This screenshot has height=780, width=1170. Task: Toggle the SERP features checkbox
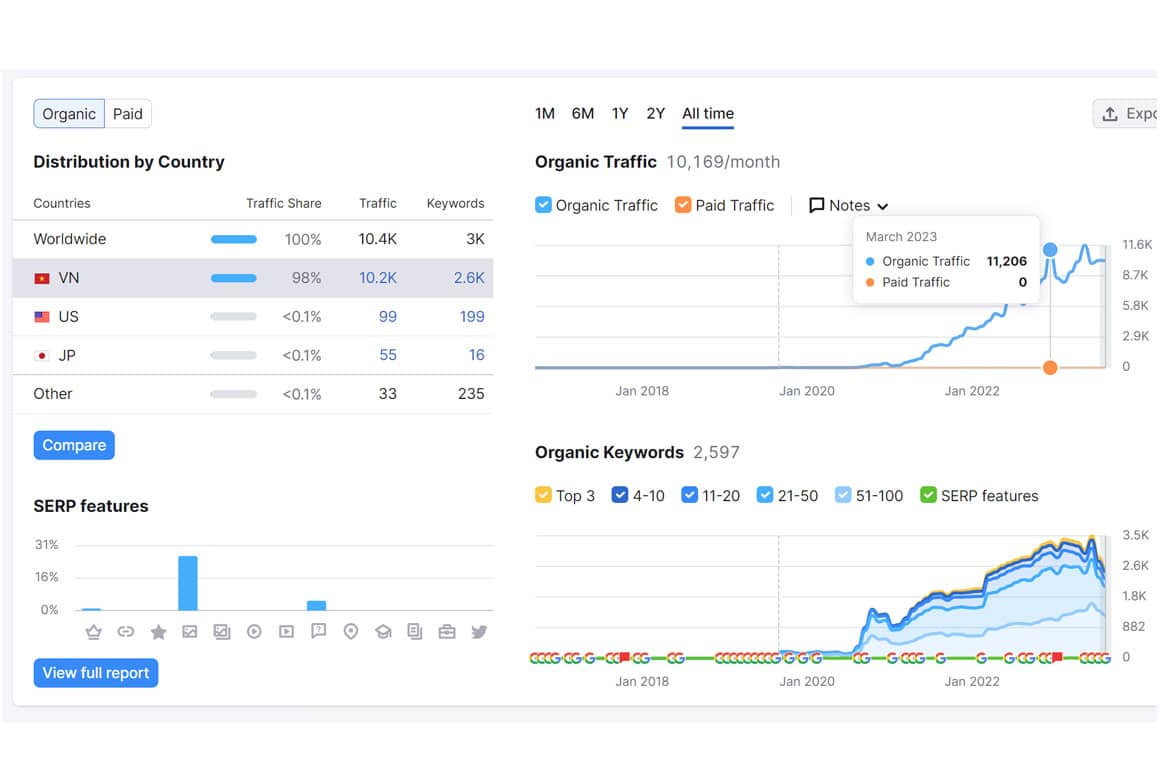tap(928, 496)
